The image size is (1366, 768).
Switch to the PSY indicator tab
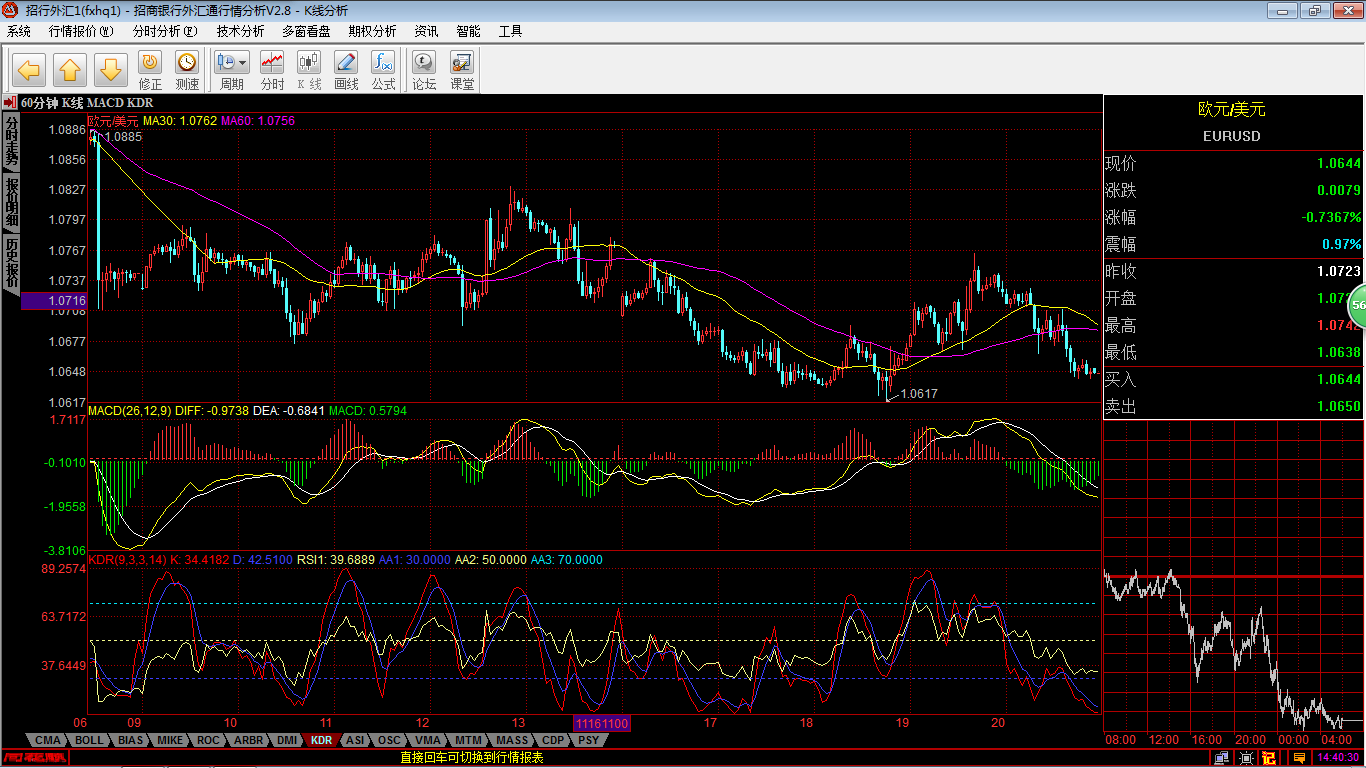[589, 740]
